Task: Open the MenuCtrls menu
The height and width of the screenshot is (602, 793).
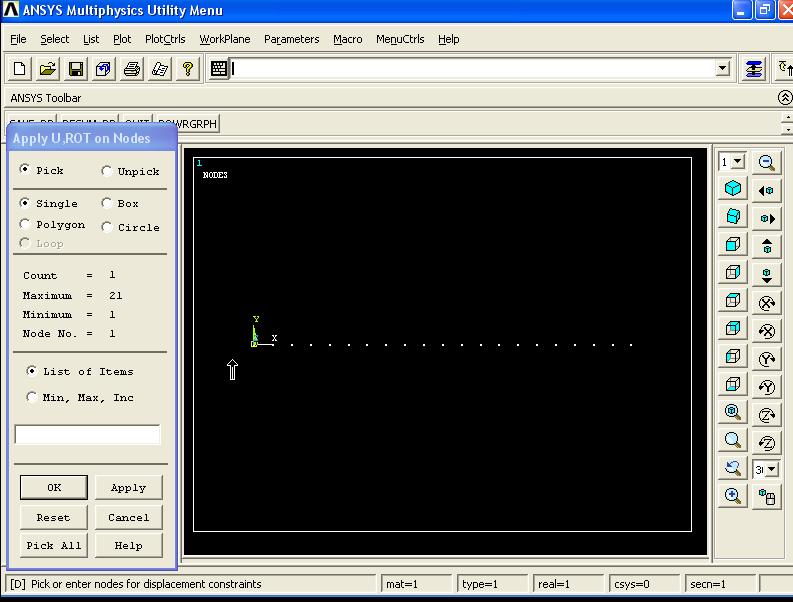Action: (400, 39)
